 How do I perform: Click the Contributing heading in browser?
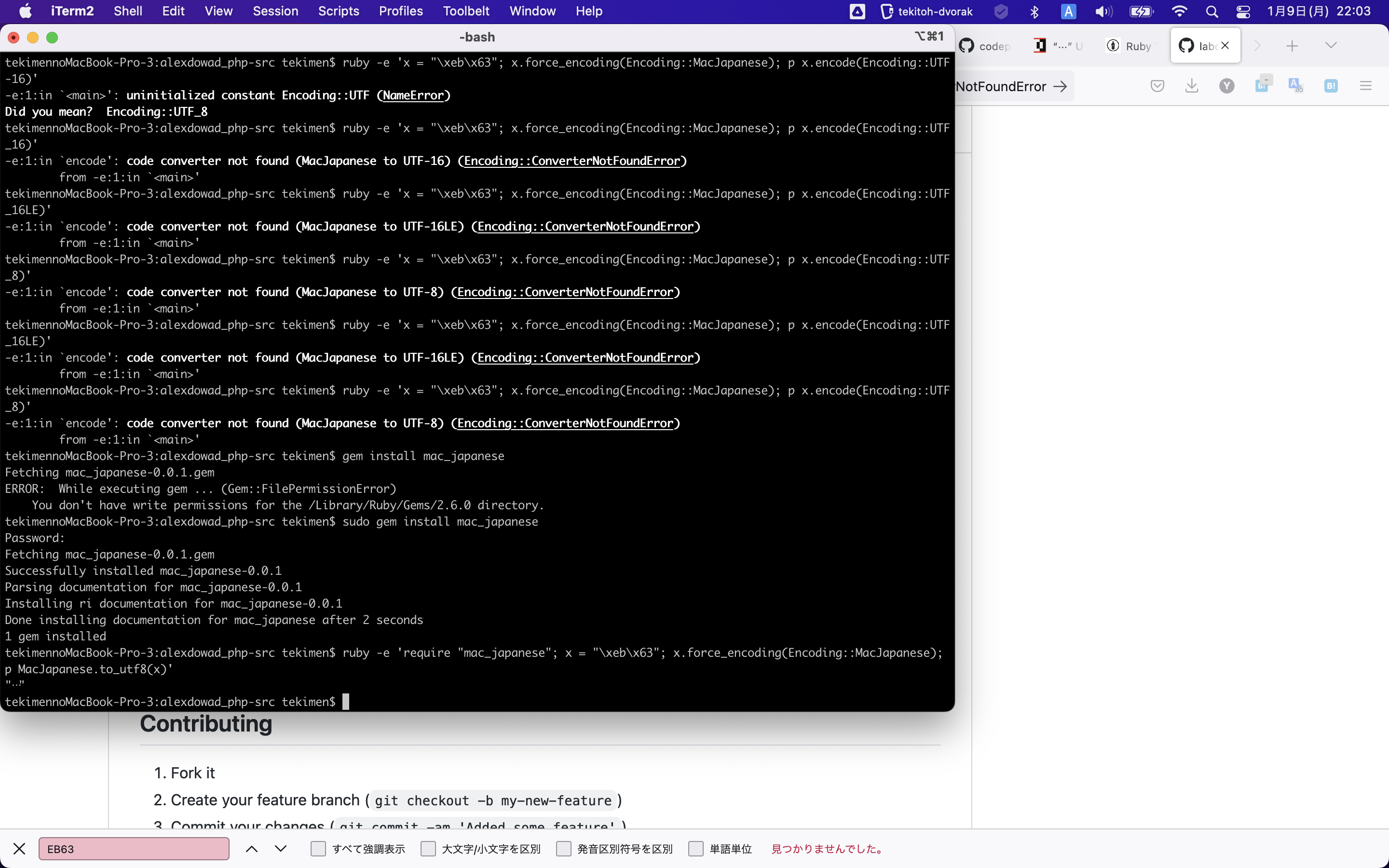205,724
